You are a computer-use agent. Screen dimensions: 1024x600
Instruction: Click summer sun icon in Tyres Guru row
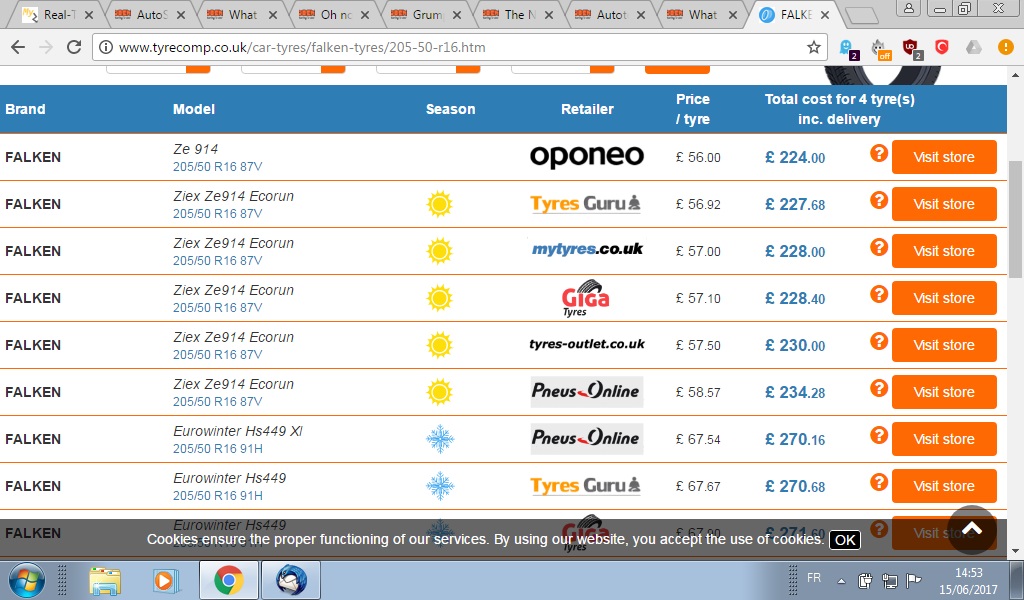440,204
